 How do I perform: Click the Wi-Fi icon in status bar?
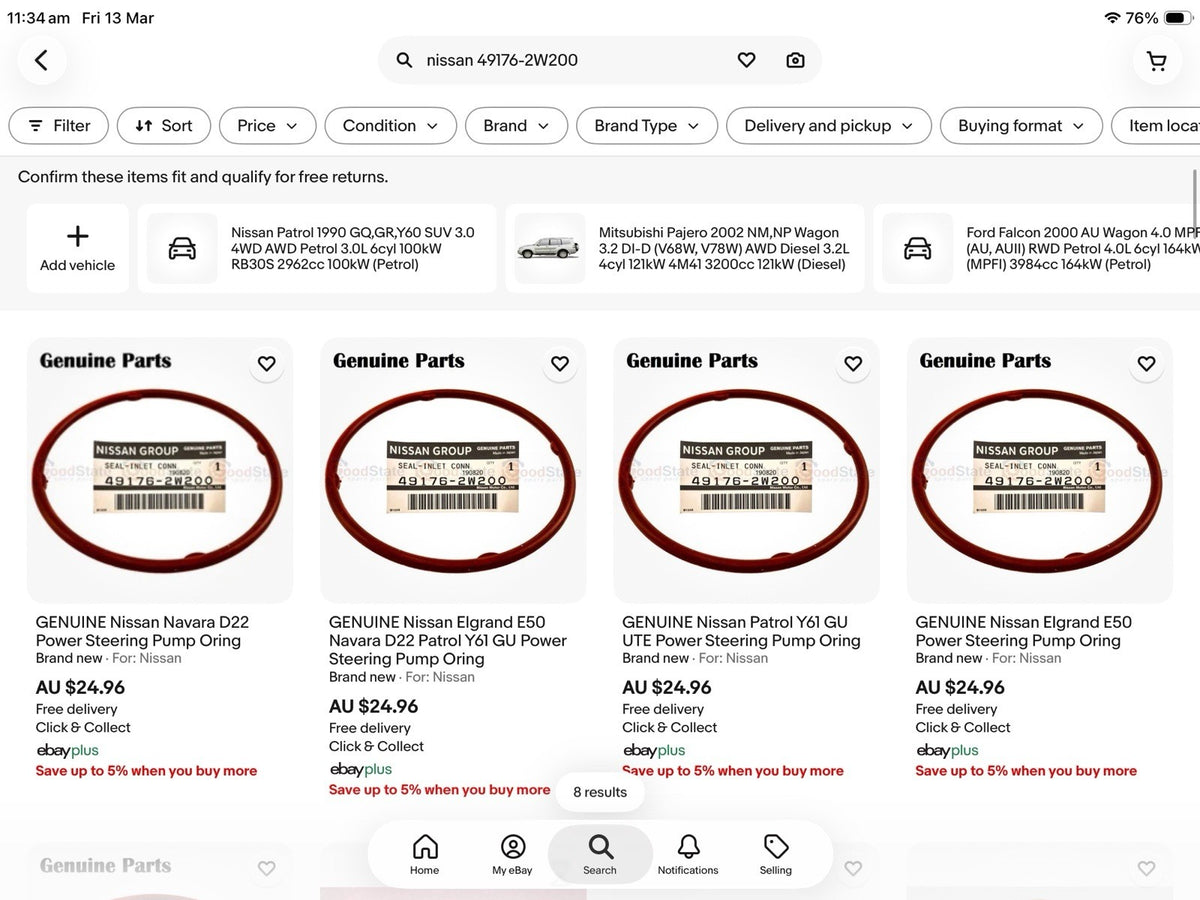1112,18
